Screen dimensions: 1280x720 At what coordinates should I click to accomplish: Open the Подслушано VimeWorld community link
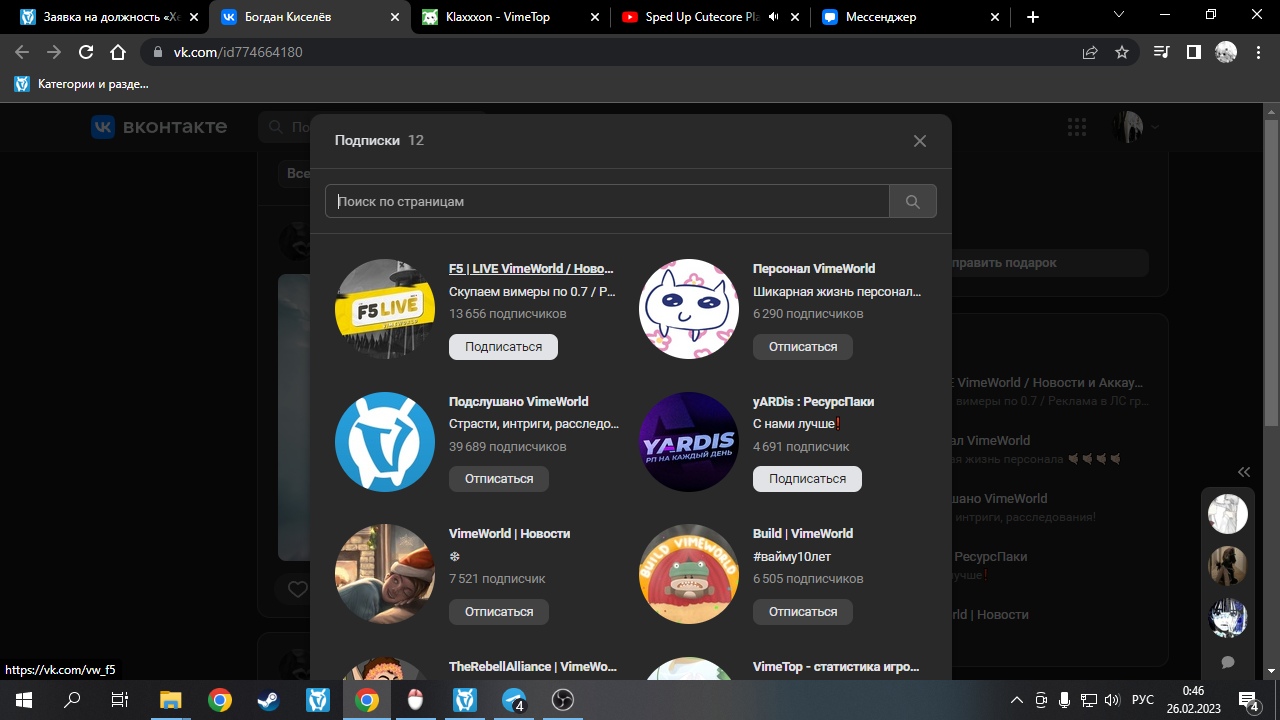point(518,401)
